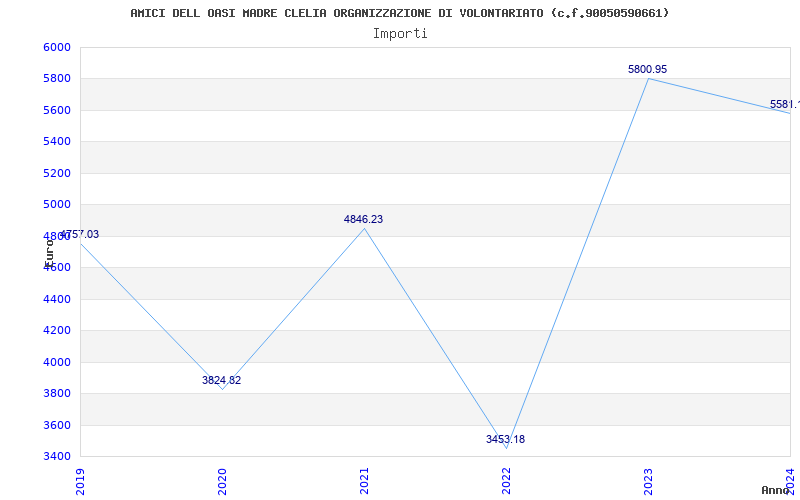800x500 pixels.
Task: Click the 3800 y-axis tick label
Action: (57, 394)
